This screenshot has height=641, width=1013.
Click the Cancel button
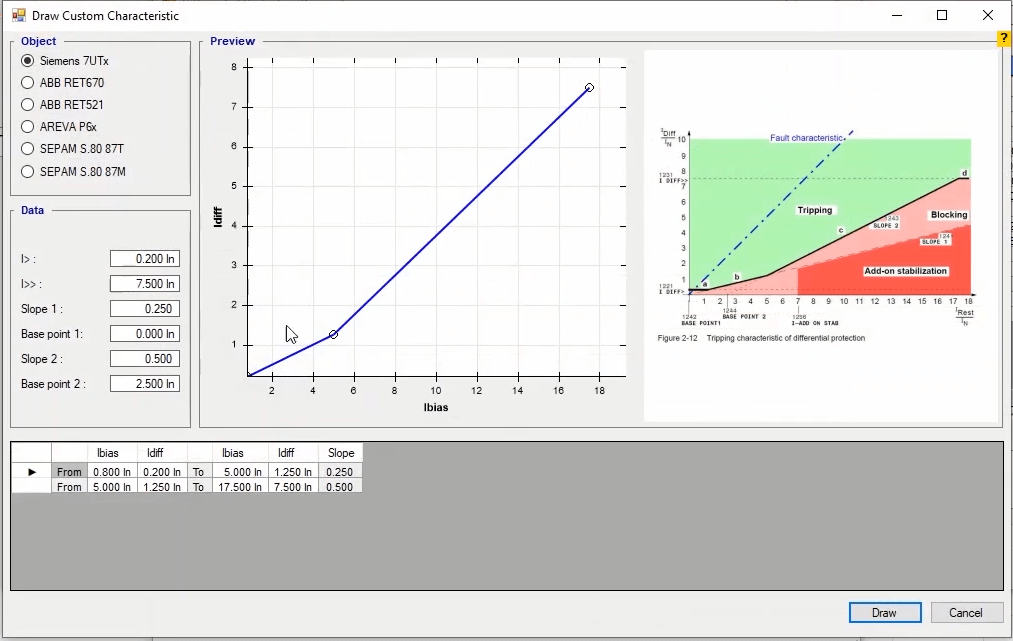pyautogui.click(x=966, y=613)
